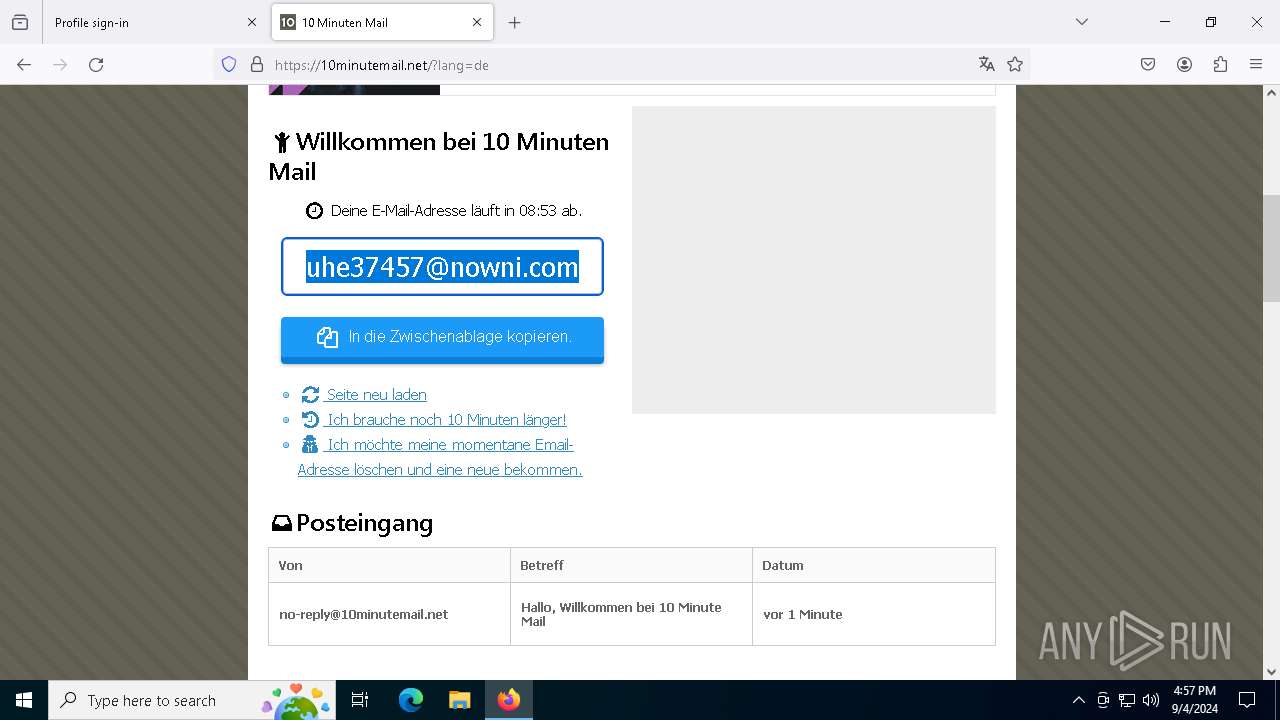Show hidden system tray icons
Image resolution: width=1280 pixels, height=720 pixels.
1078,700
